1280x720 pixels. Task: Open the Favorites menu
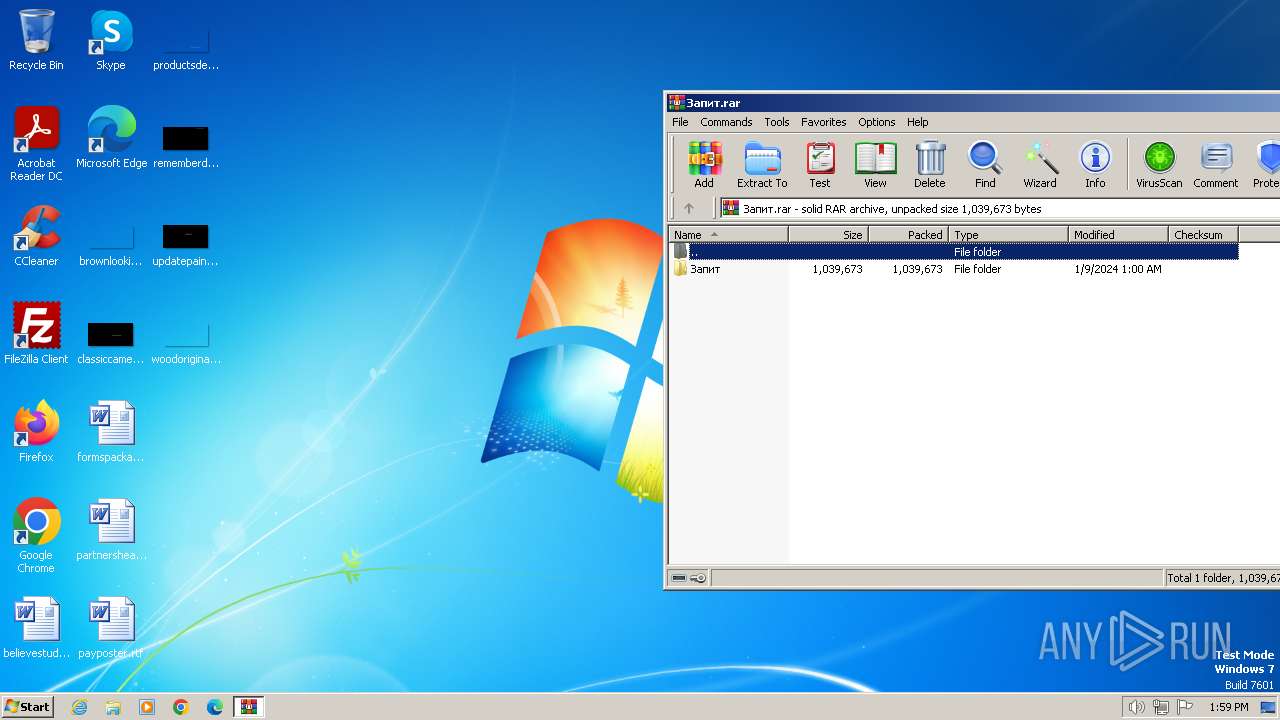823,122
